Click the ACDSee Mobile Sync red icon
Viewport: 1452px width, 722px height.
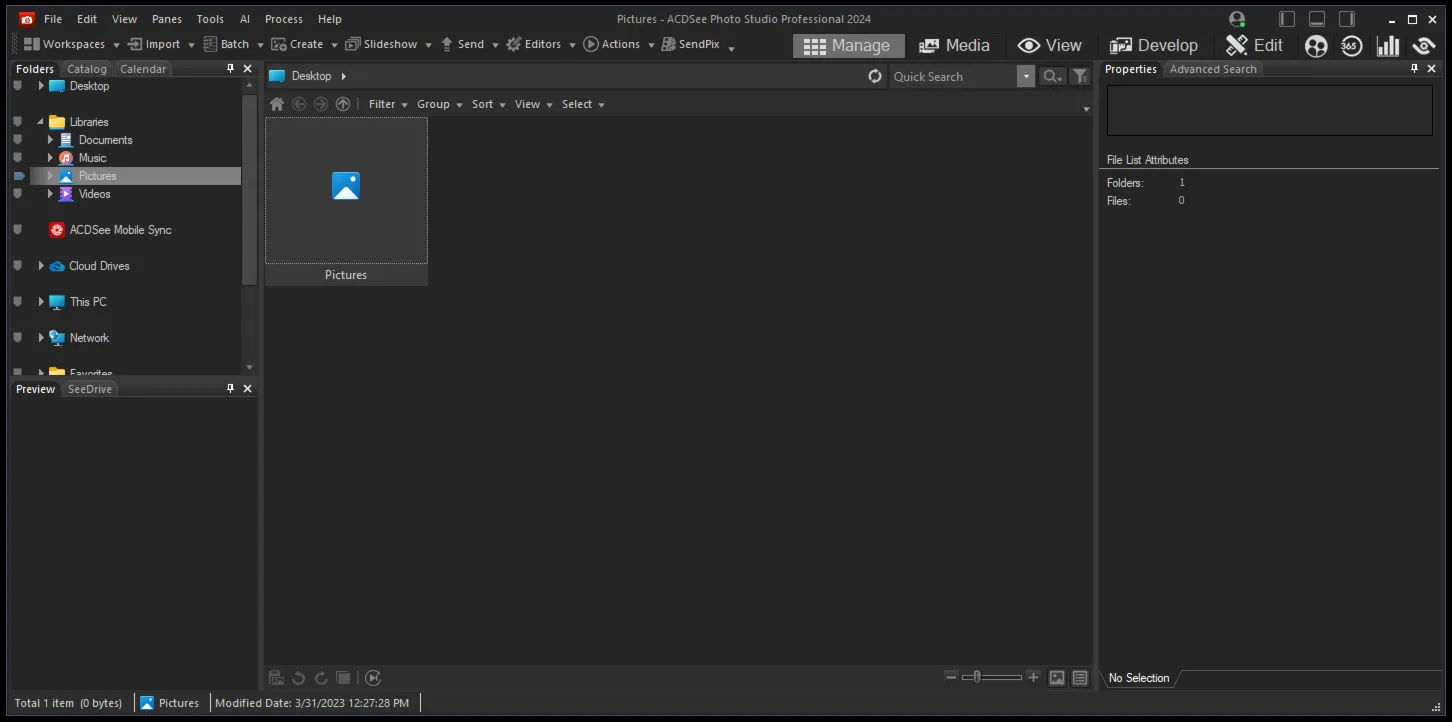(57, 230)
